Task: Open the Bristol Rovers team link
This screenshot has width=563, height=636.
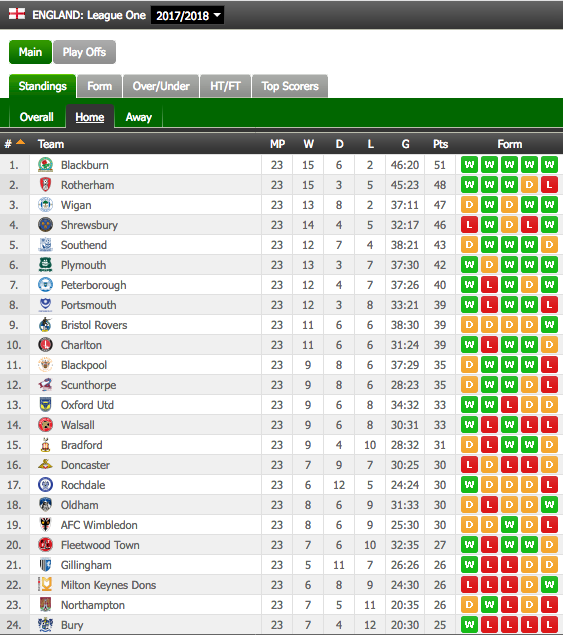Action: point(94,325)
